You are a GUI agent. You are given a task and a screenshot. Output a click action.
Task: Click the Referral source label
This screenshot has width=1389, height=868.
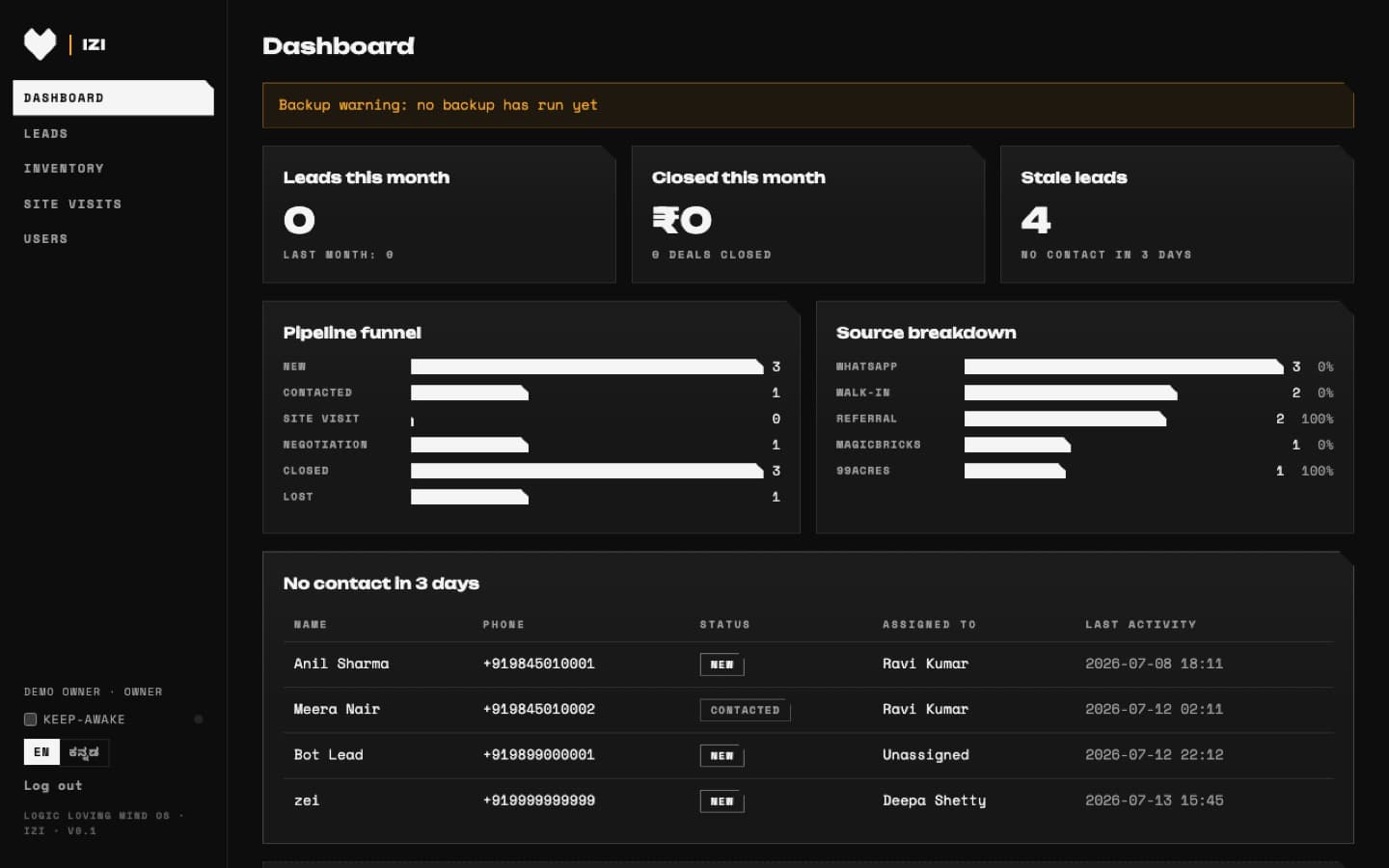pyautogui.click(x=866, y=419)
